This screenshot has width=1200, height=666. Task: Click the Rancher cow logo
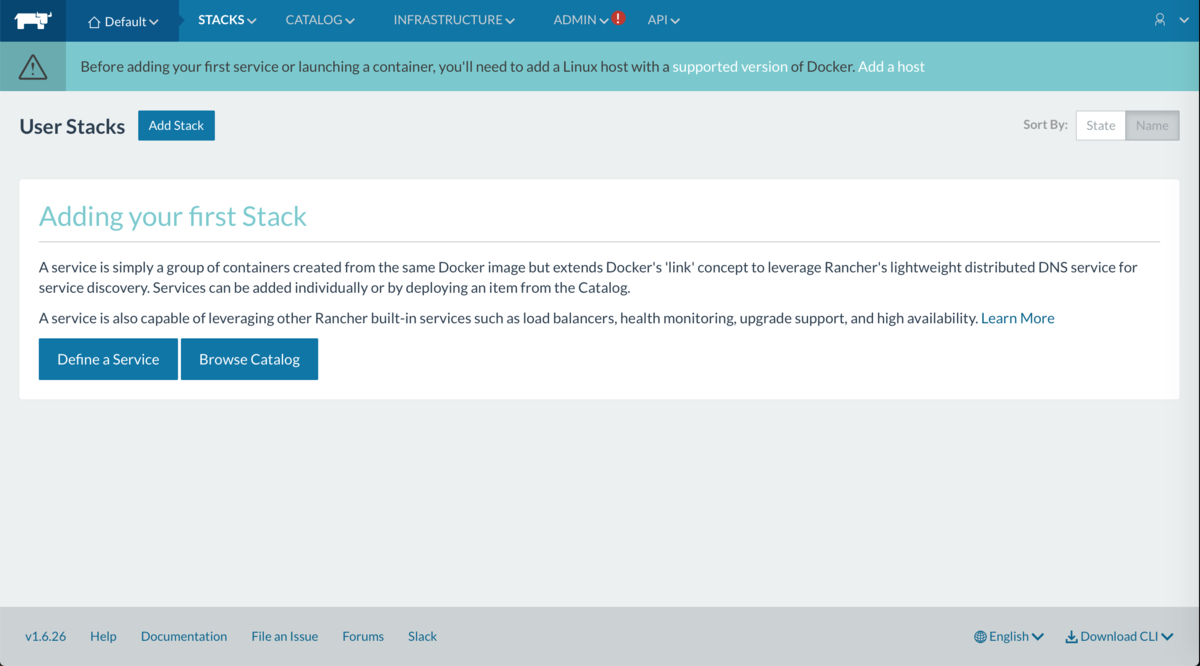point(33,20)
